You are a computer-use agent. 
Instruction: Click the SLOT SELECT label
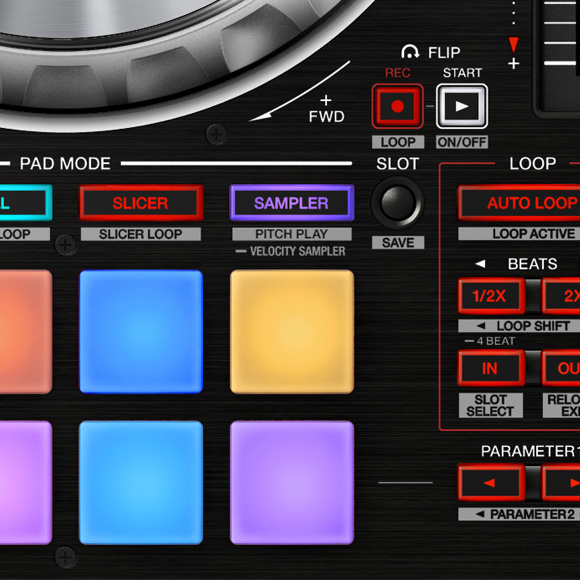490,405
